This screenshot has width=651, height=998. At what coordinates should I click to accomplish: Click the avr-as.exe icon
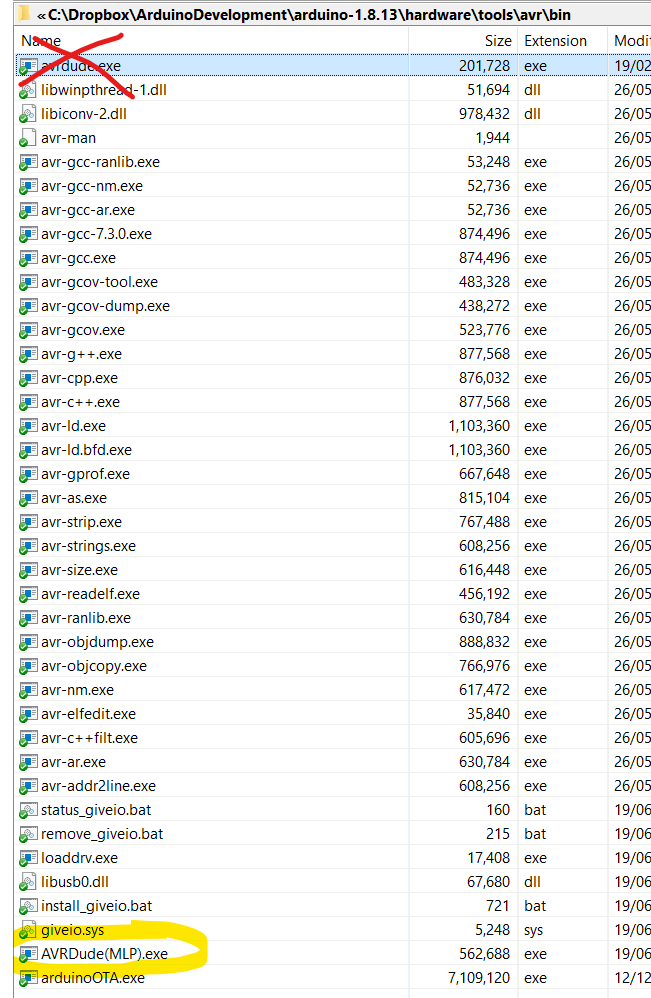click(27, 498)
